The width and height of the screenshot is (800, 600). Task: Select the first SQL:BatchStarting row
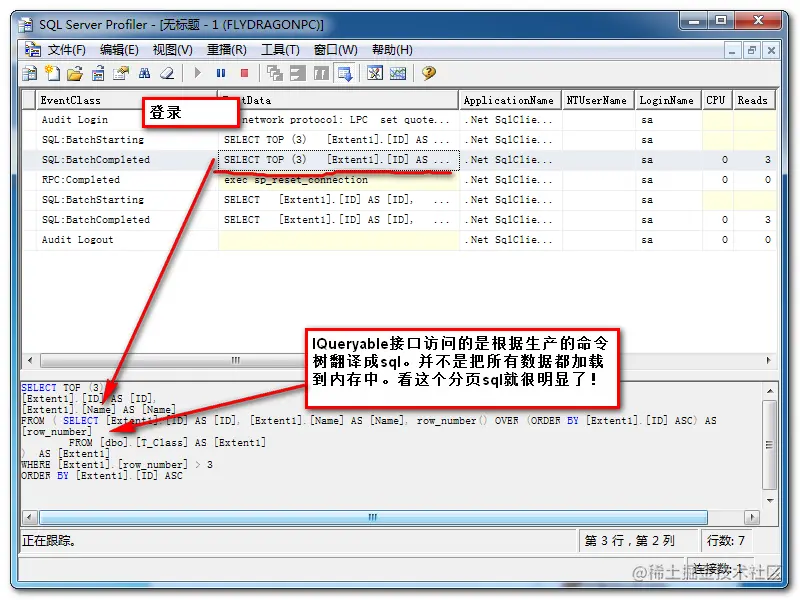click(399, 140)
